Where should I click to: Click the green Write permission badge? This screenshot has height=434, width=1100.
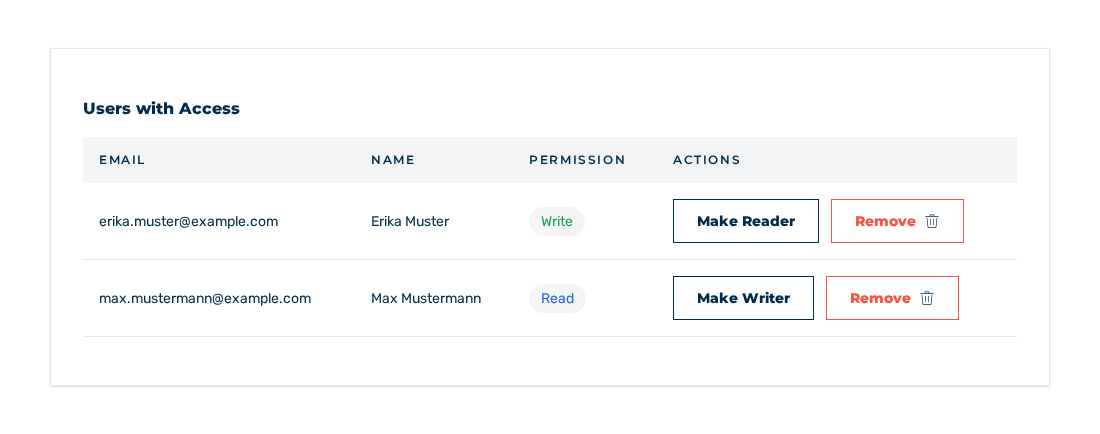556,222
